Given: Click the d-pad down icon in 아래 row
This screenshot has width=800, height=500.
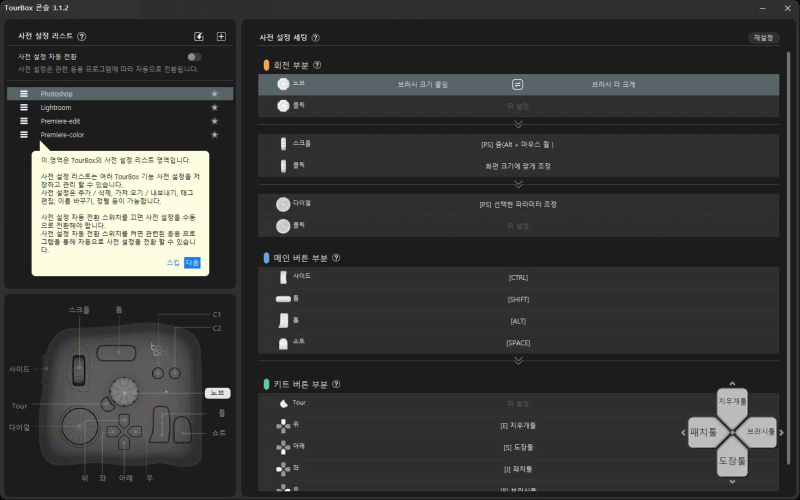Looking at the screenshot, I should [x=283, y=447].
